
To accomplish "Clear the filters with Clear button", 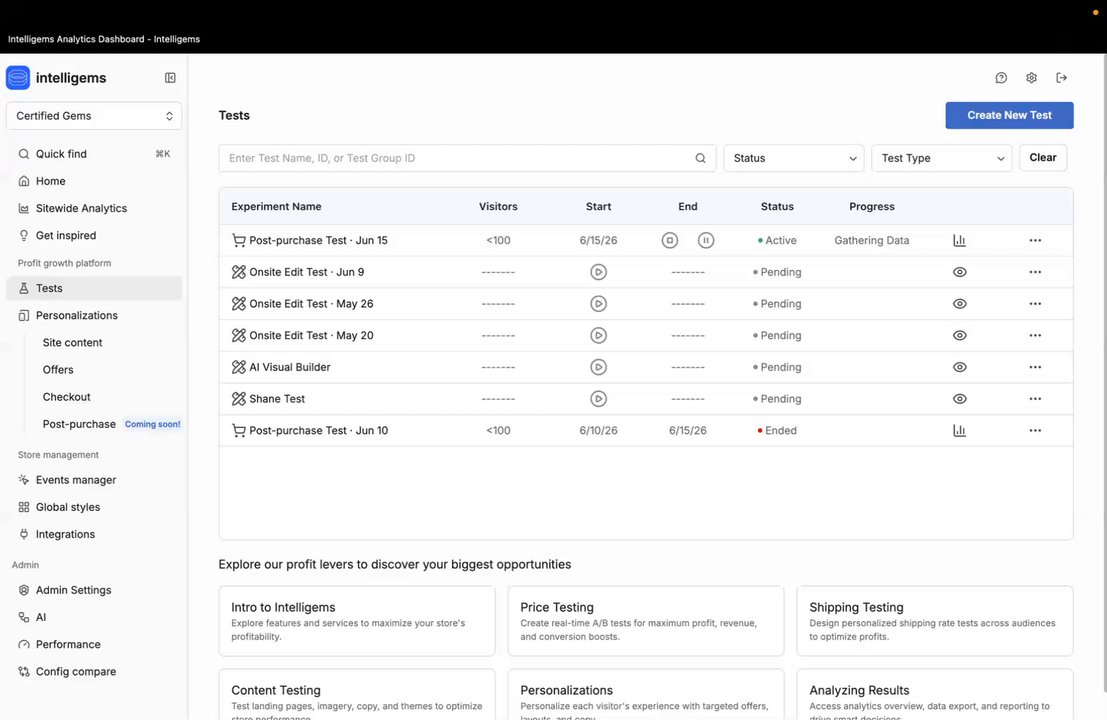I will point(1043,158).
